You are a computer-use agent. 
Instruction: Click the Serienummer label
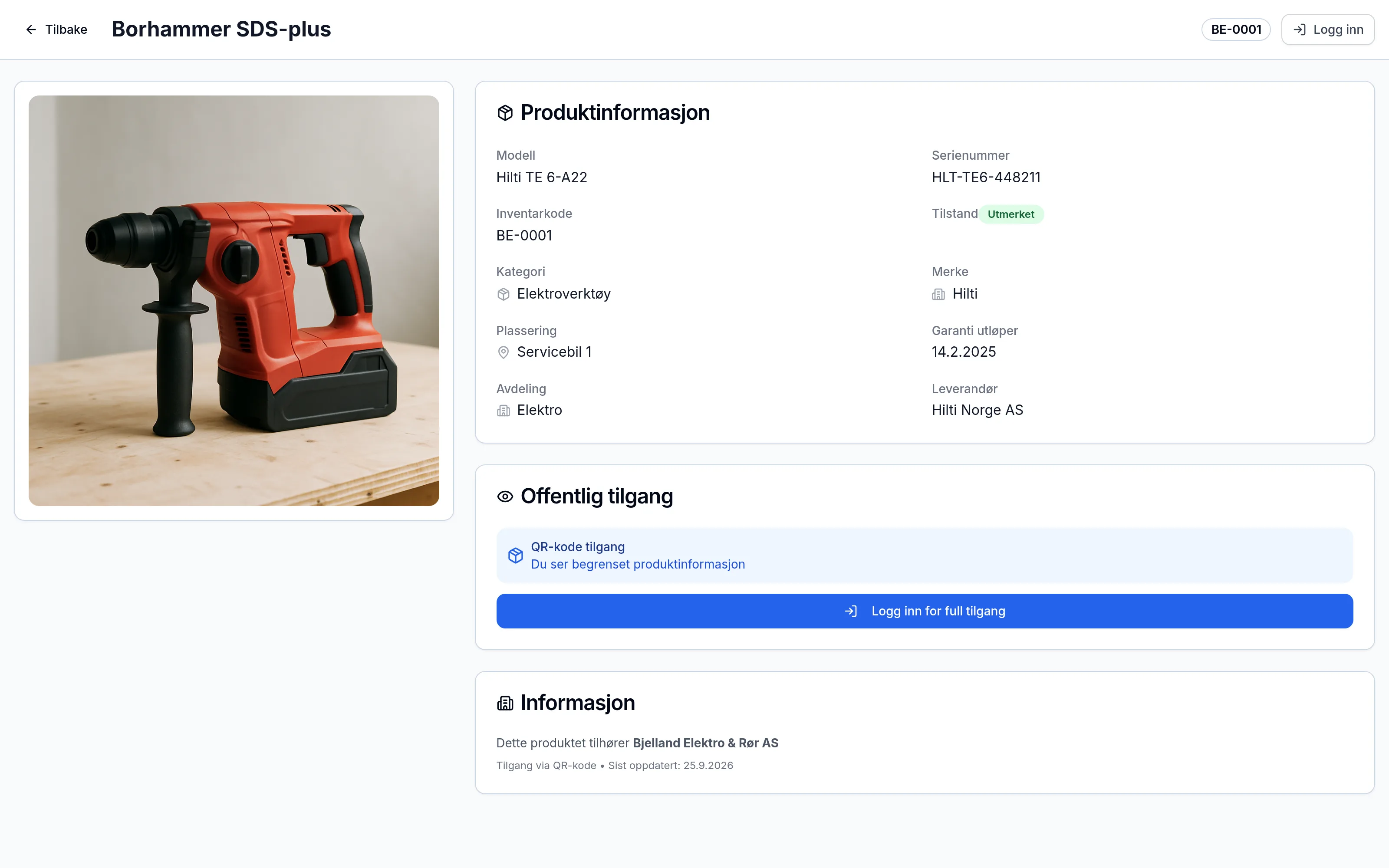click(x=971, y=155)
